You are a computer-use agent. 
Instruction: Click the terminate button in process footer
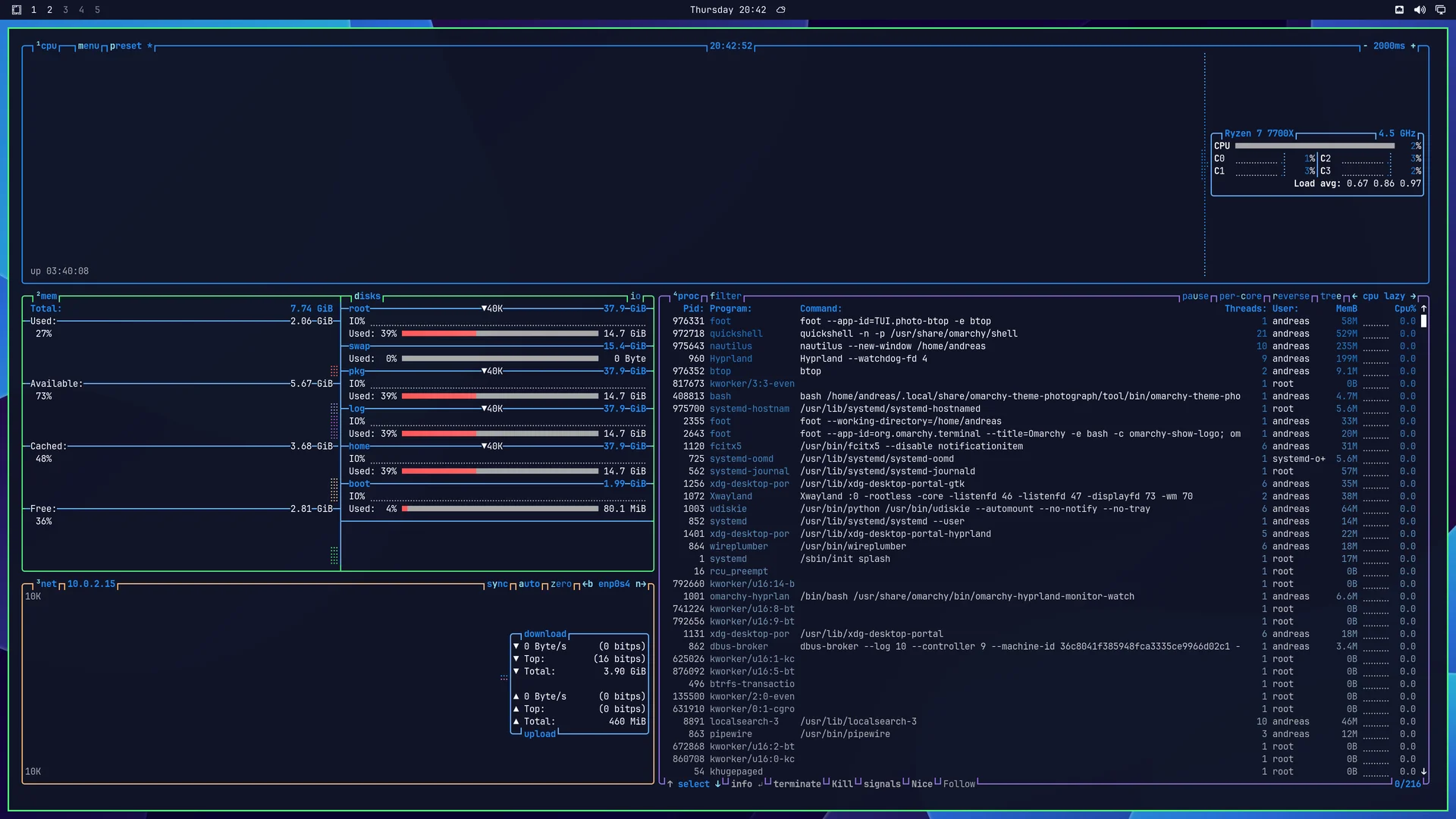point(796,784)
